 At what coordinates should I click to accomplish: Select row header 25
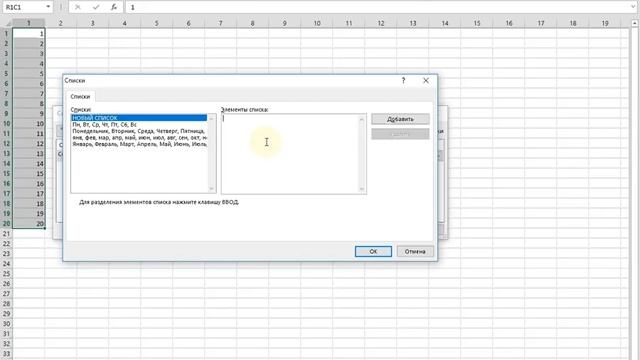[6, 273]
